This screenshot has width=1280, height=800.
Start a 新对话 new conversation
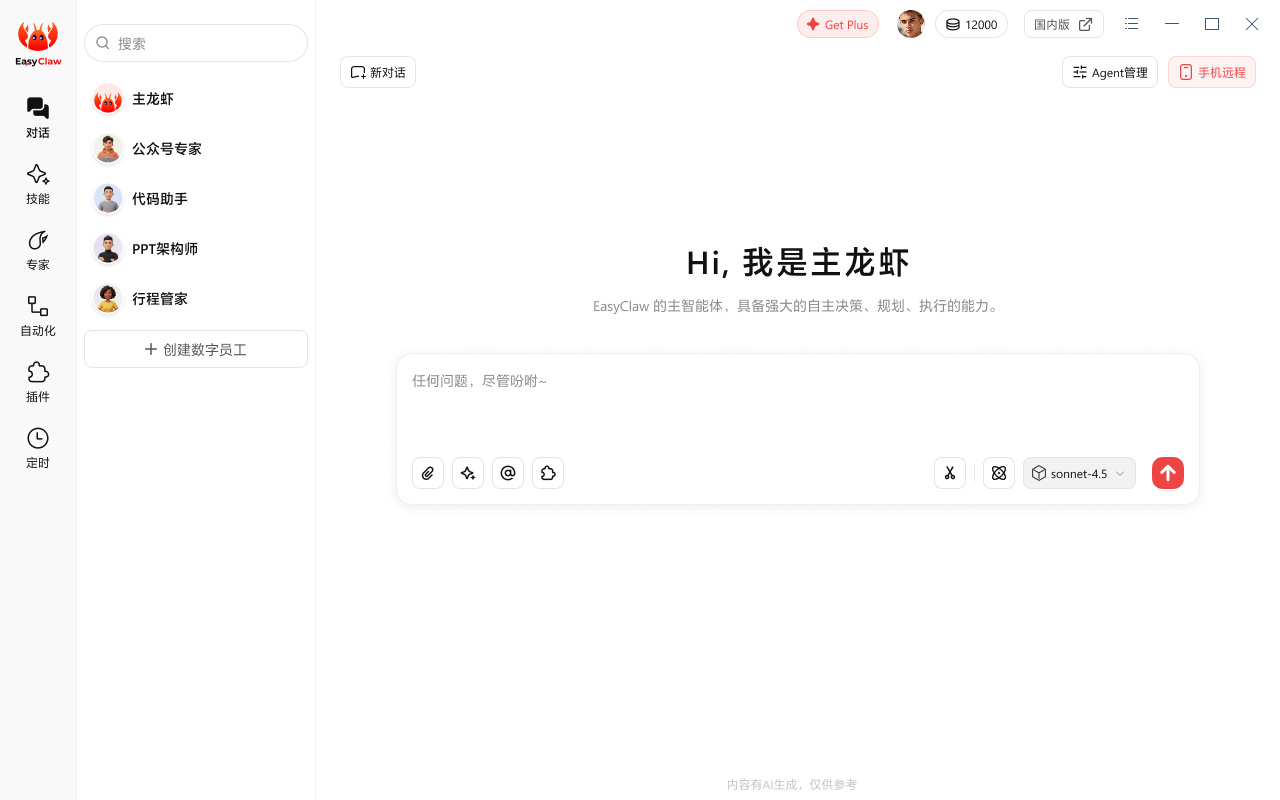click(x=378, y=72)
